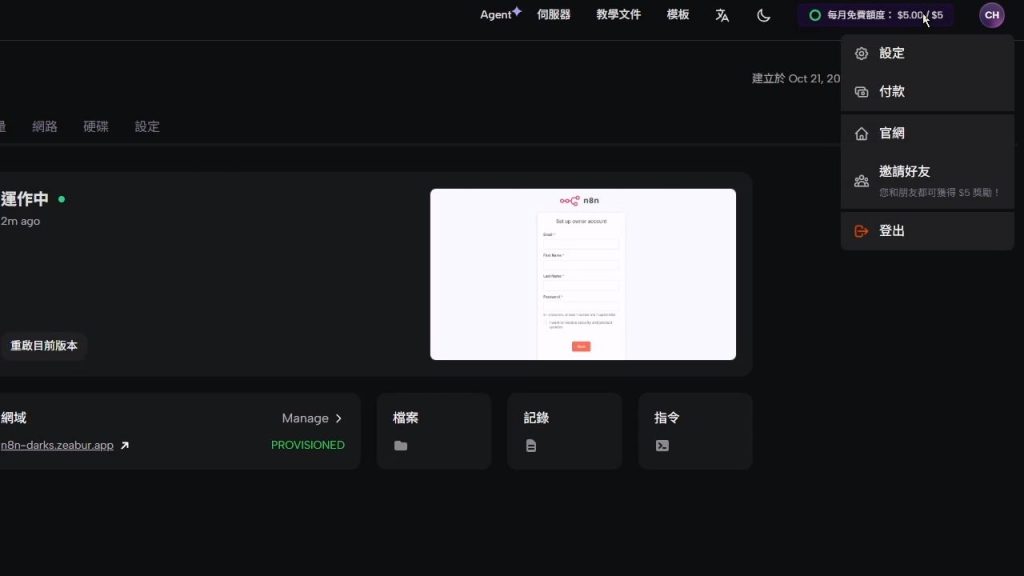
Task: Click the n8n setup preview thumbnail
Action: coord(583,273)
